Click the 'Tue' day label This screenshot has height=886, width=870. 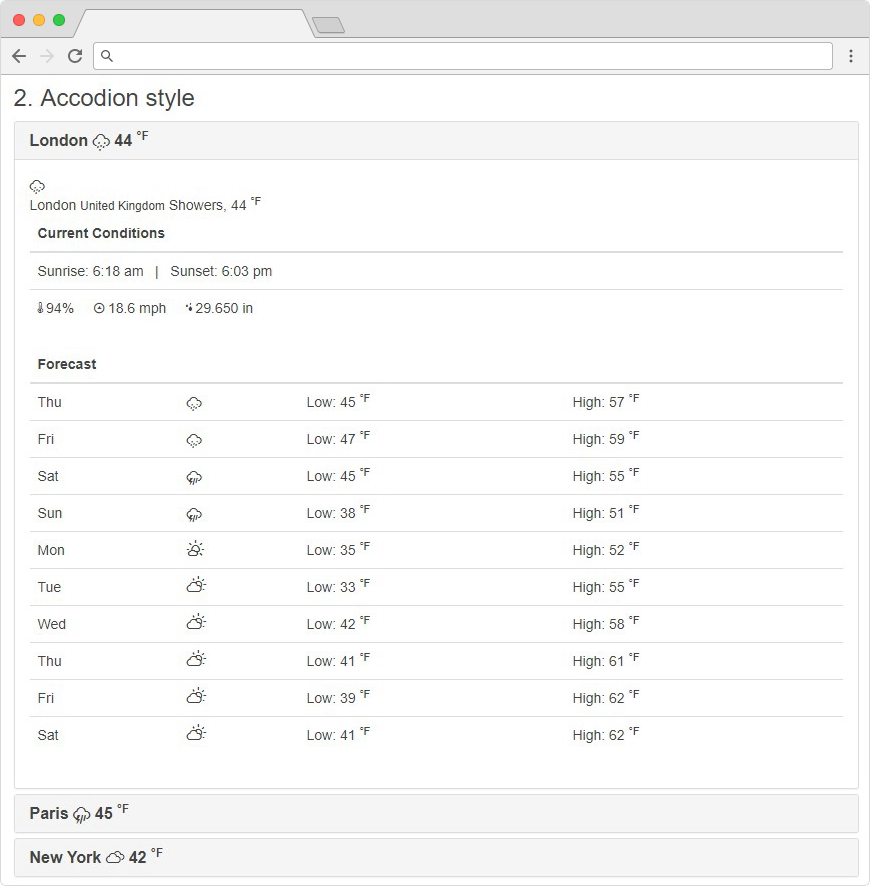point(49,587)
